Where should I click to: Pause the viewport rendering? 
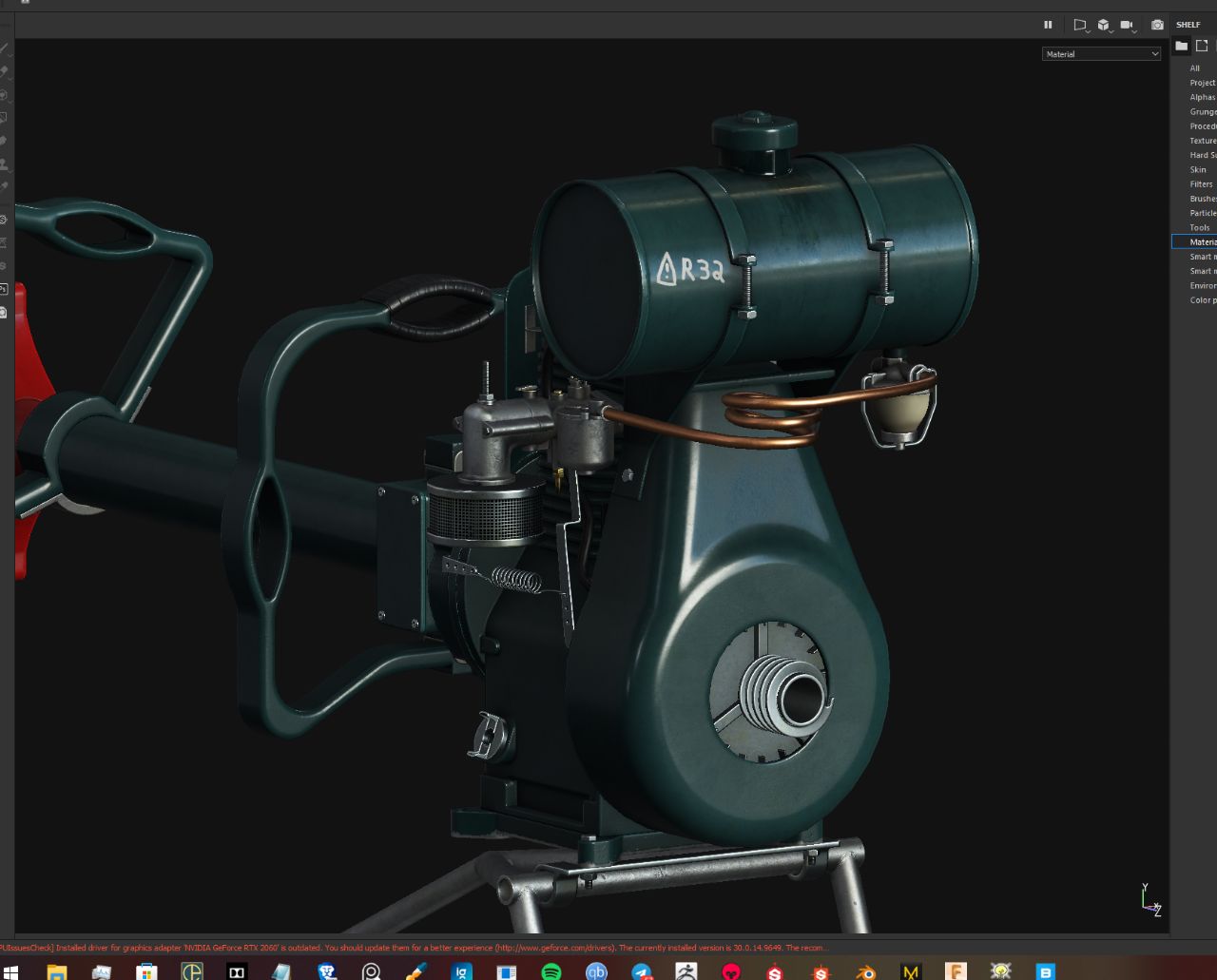pyautogui.click(x=1048, y=25)
